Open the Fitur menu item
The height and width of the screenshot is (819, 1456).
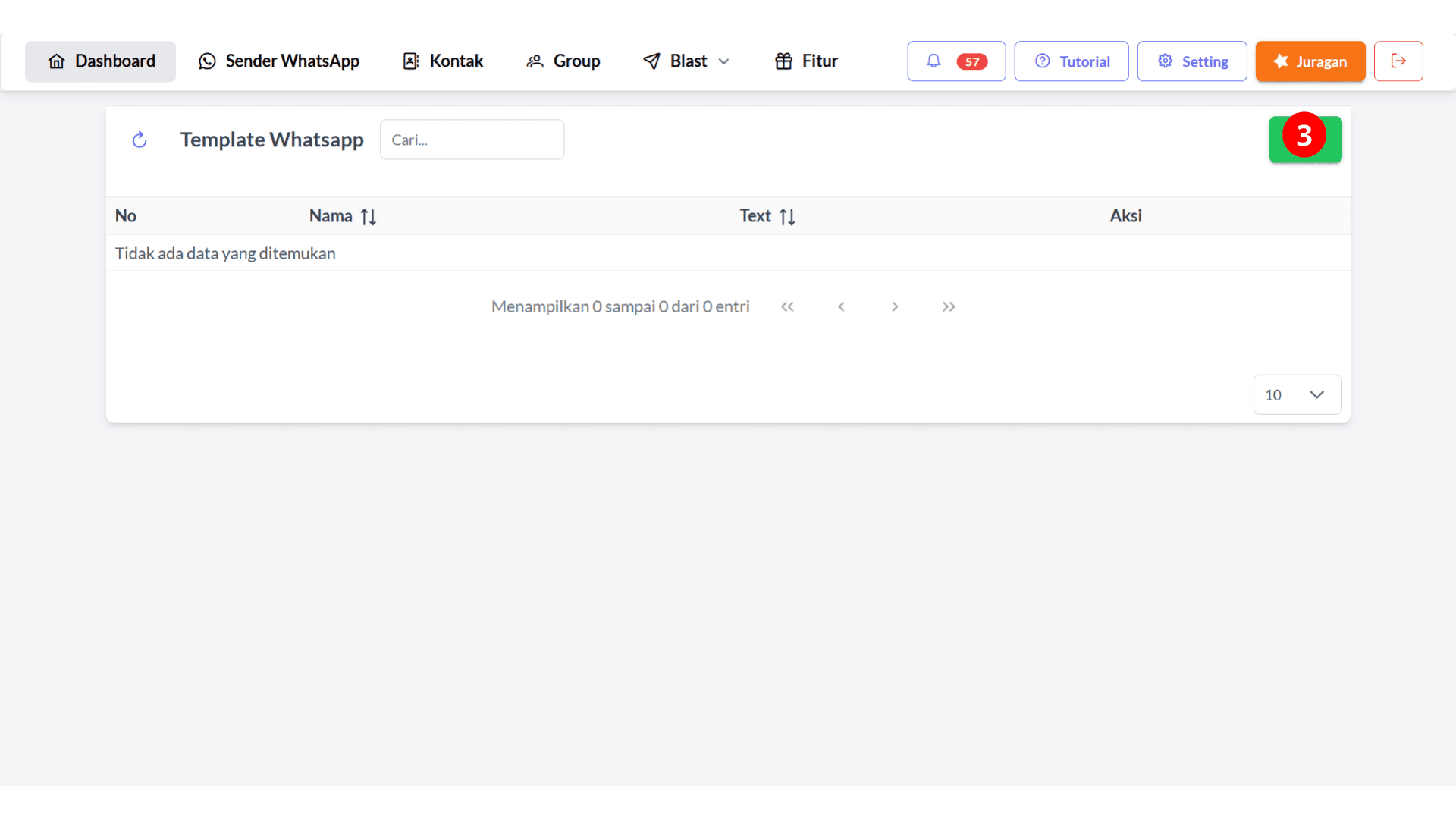[x=806, y=61]
